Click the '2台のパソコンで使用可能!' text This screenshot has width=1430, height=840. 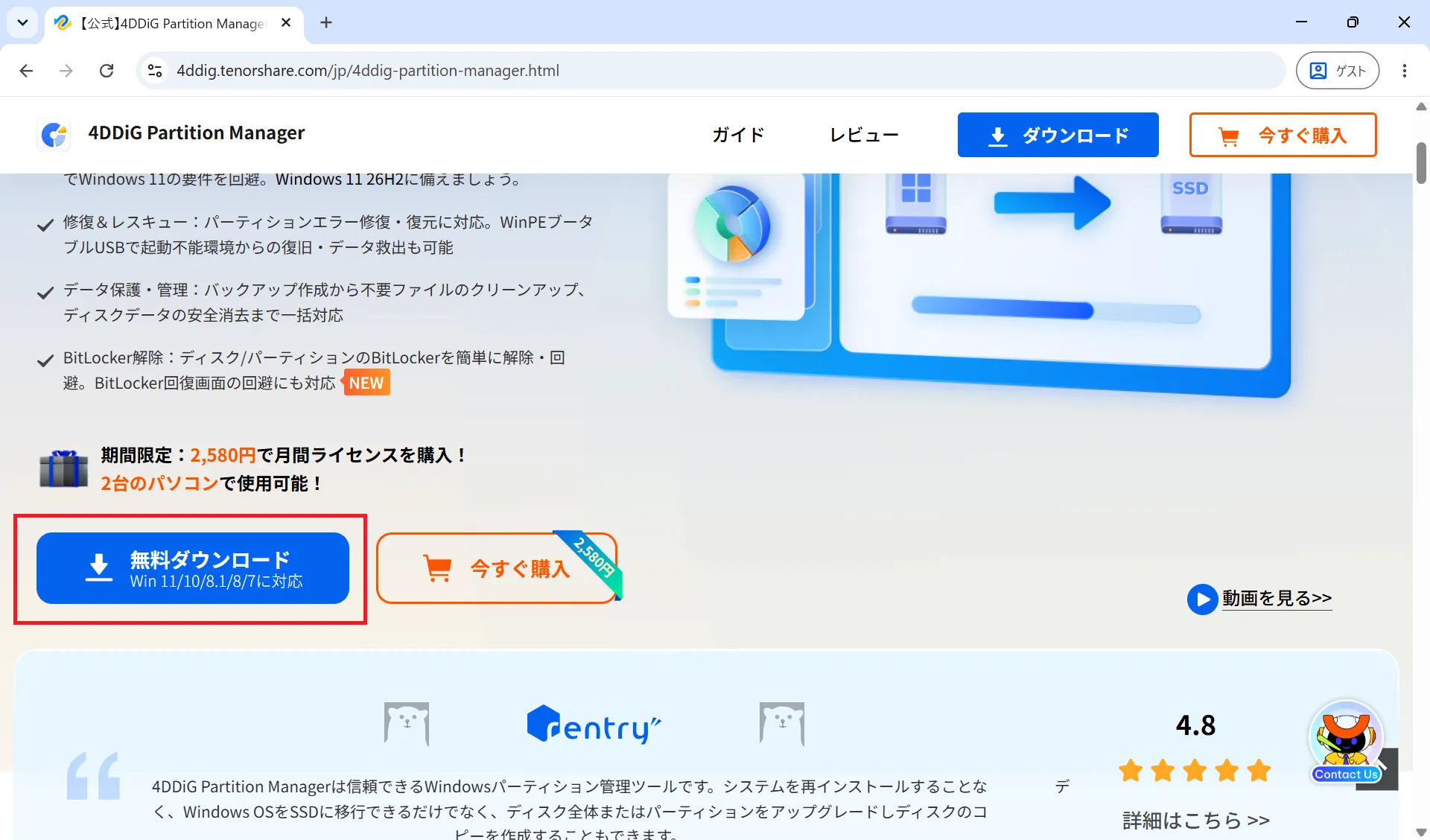212,484
